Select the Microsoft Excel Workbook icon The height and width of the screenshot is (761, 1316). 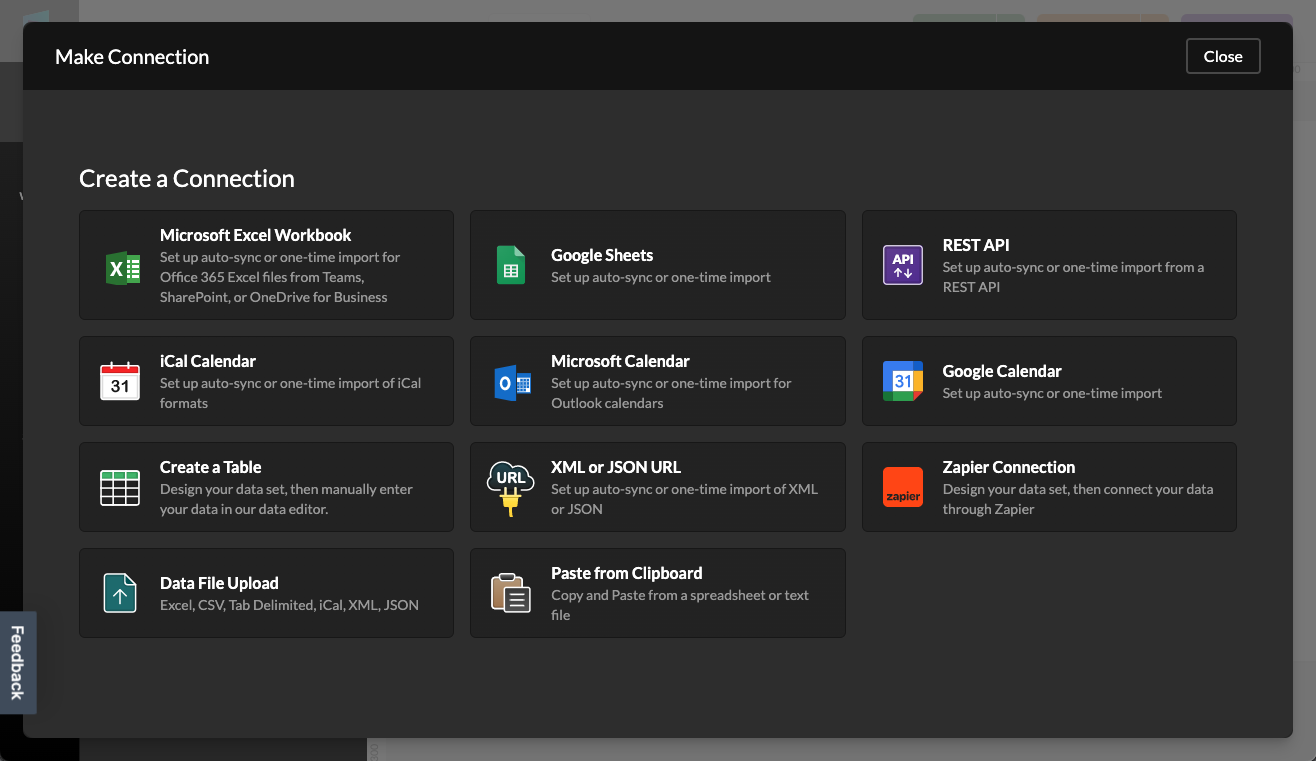tap(121, 265)
